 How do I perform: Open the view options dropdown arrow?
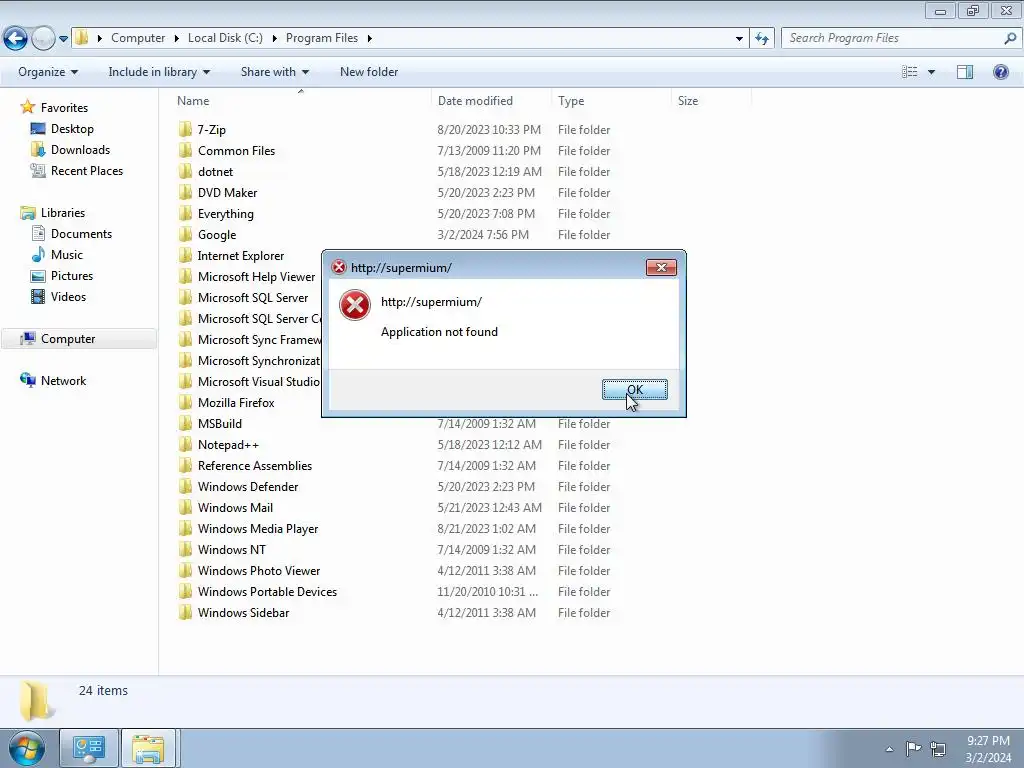931,72
